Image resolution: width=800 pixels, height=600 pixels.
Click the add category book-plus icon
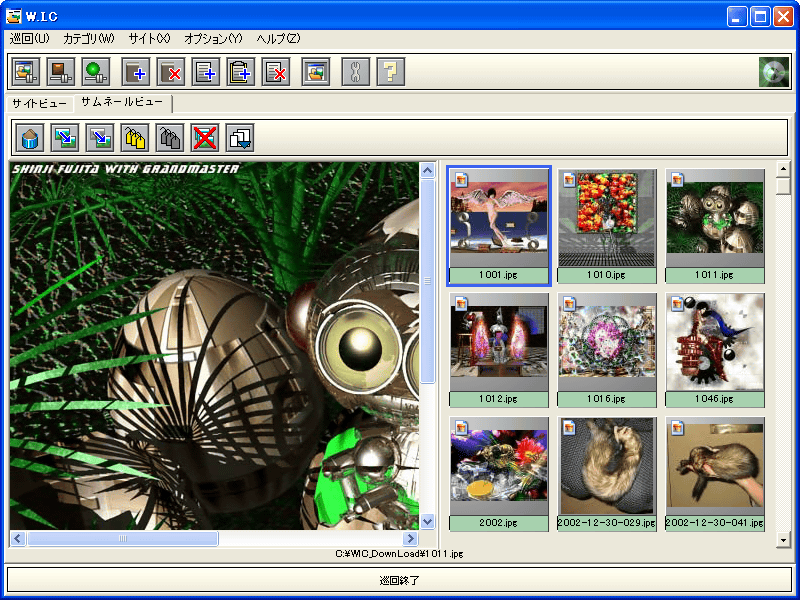136,71
